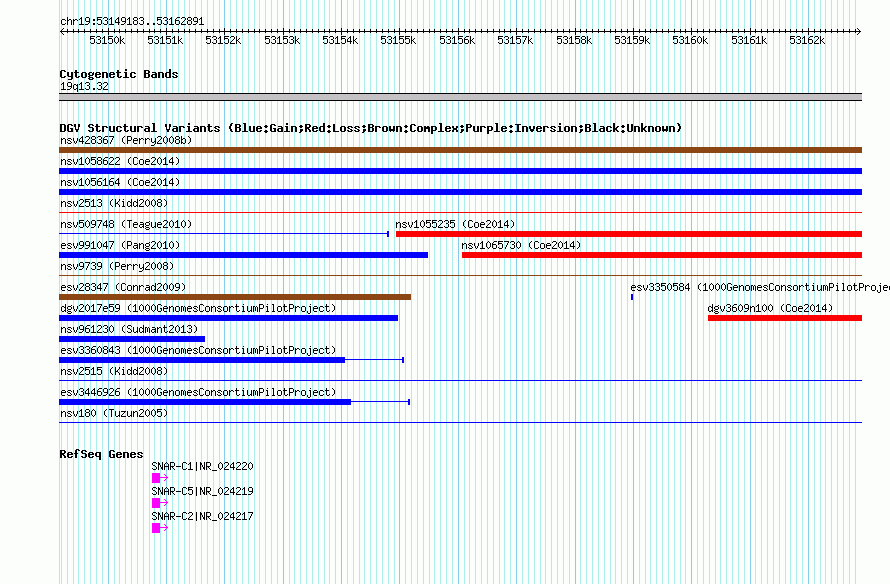This screenshot has width=890, height=584.
Task: Open the esv3446926 variant label
Action: click(198, 392)
